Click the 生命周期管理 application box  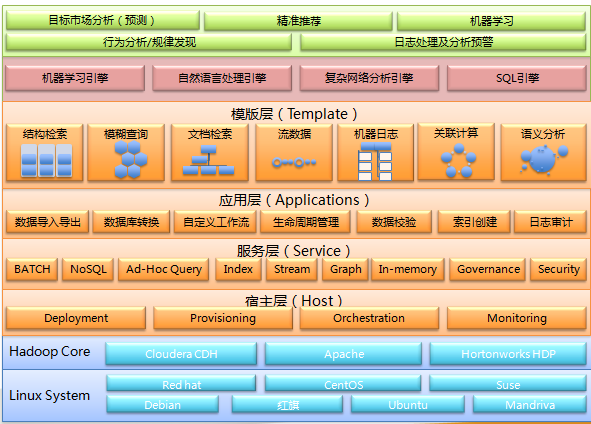click(306, 222)
